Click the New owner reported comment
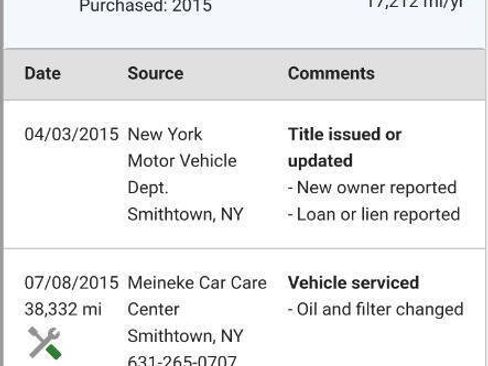This screenshot has width=488, height=366. click(x=372, y=188)
